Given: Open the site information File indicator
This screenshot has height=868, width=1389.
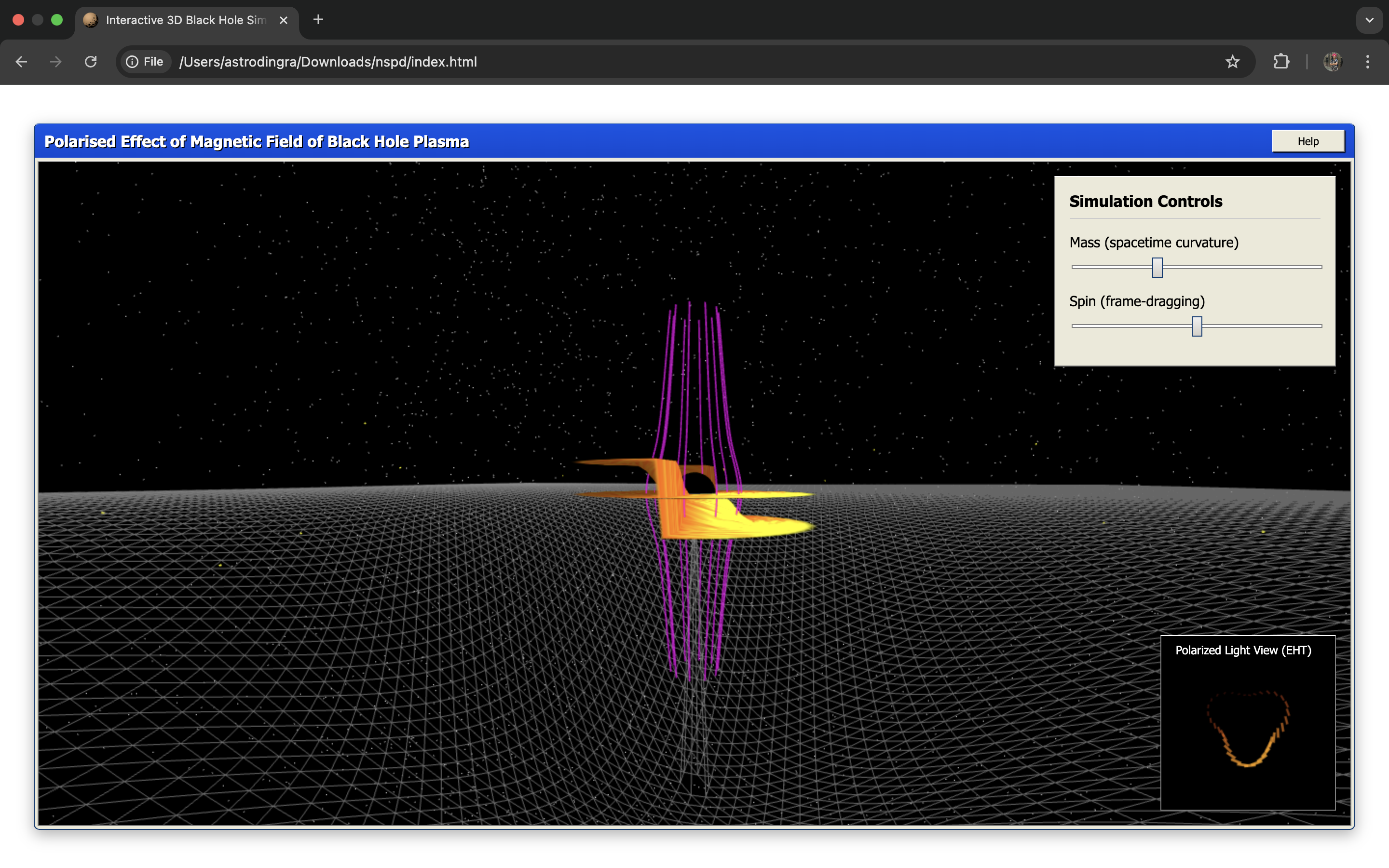Looking at the screenshot, I should [144, 61].
